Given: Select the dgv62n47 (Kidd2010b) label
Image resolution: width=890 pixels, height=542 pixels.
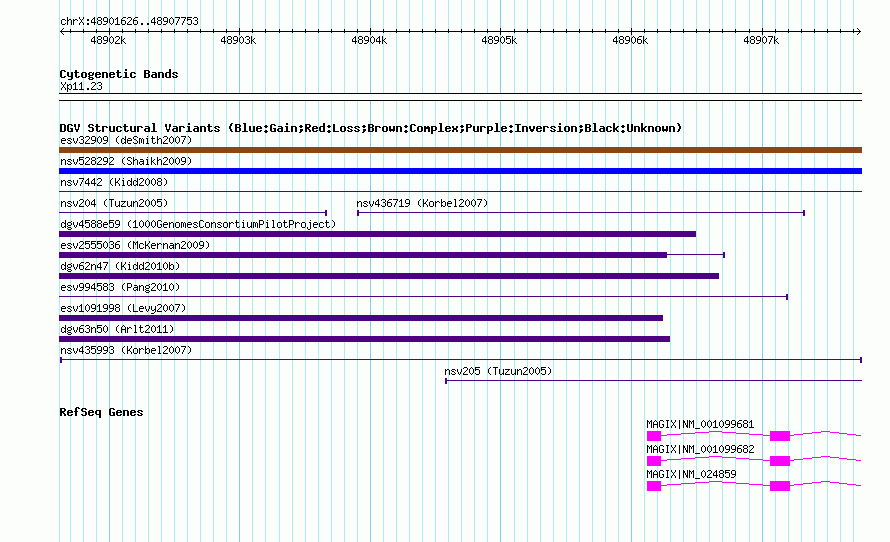Looking at the screenshot, I should (x=120, y=266).
